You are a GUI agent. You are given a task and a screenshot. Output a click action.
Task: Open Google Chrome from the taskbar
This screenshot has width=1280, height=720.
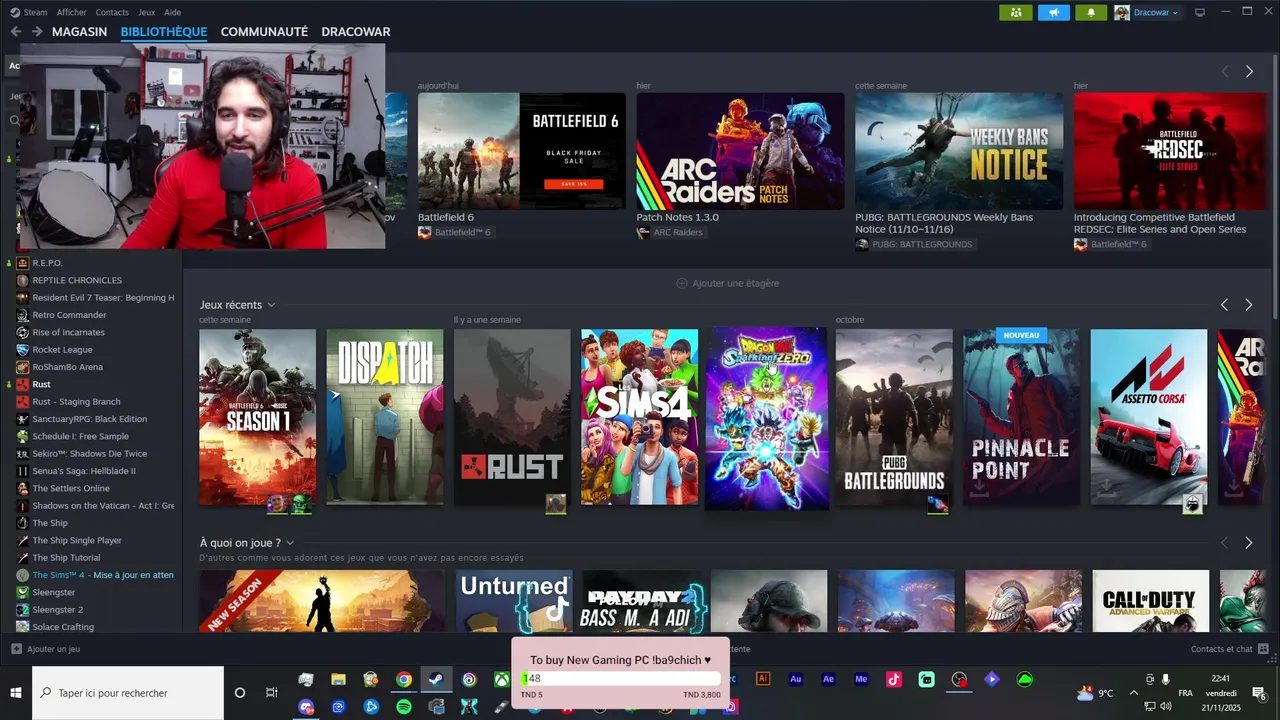403,679
